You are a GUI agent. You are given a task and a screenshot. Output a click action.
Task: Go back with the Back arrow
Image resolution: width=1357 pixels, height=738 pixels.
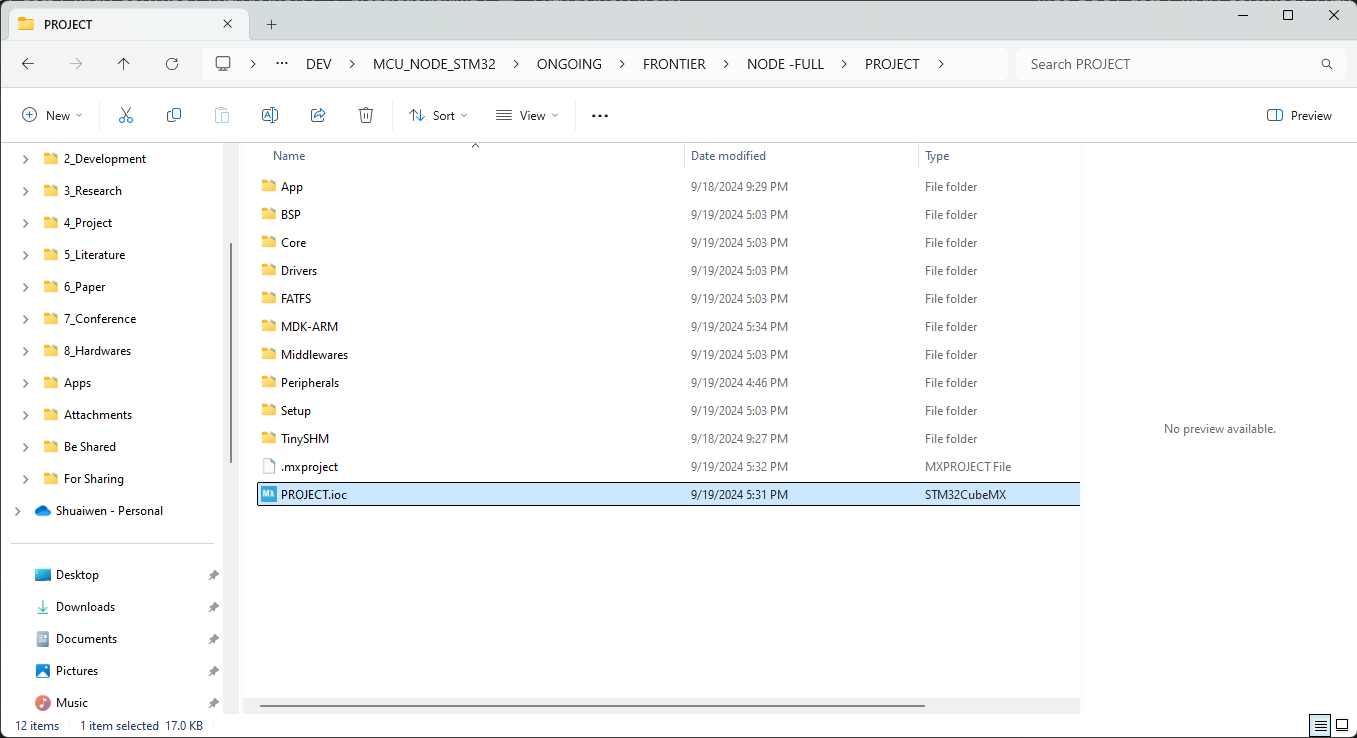[x=28, y=64]
